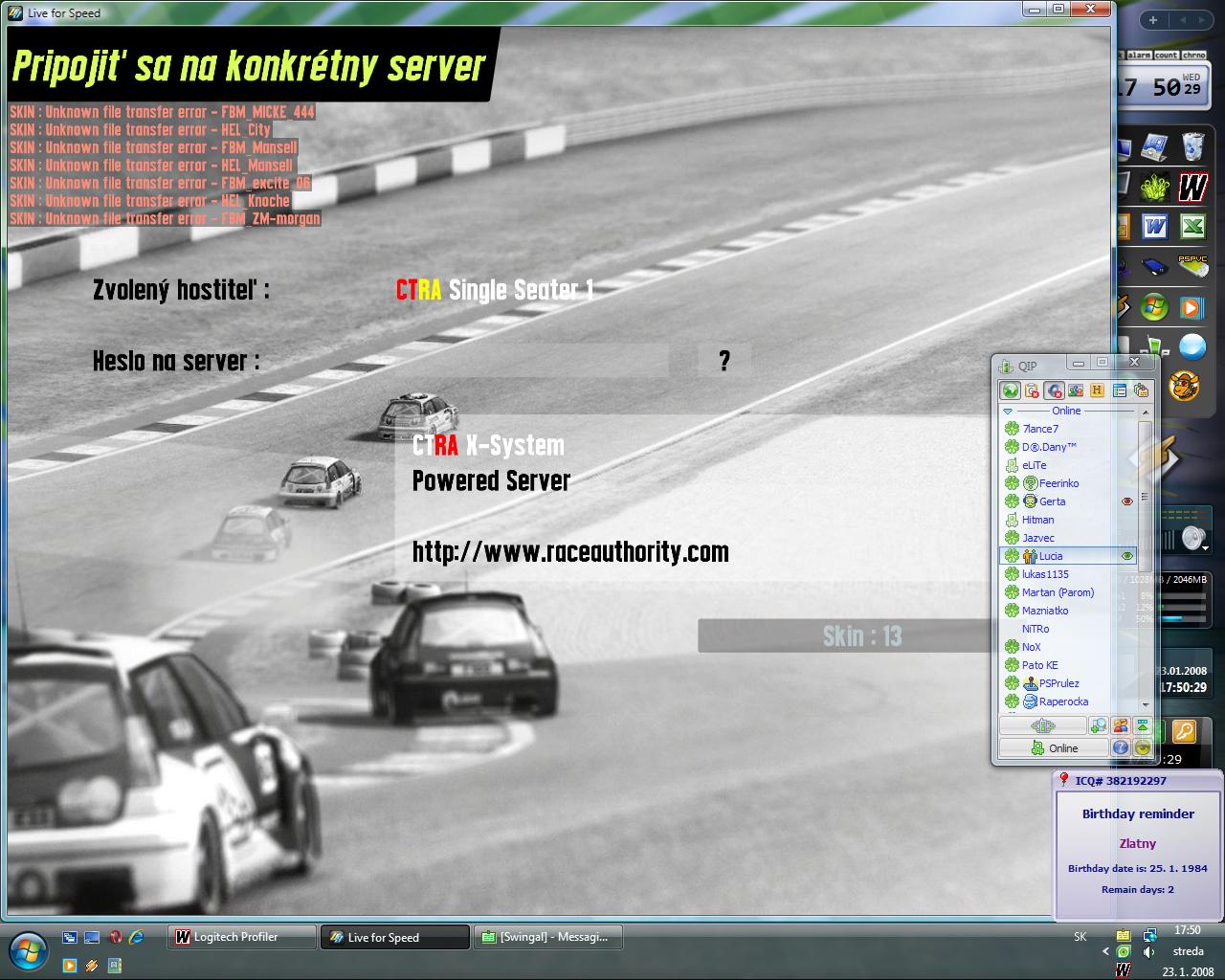The image size is (1225, 980).
Task: Click the Skin : 13 progress bar
Action: pos(861,636)
